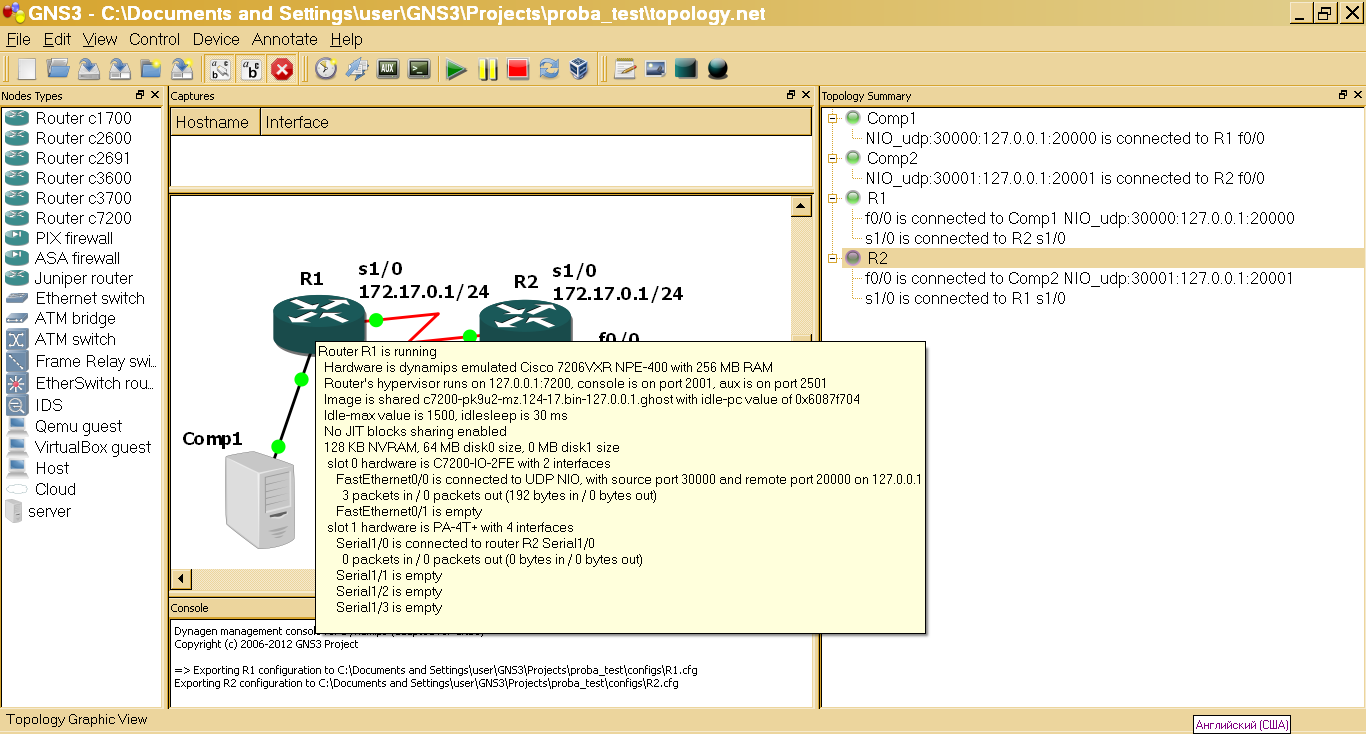Click R1 router in topology canvas
1366x734 pixels.
(x=319, y=322)
